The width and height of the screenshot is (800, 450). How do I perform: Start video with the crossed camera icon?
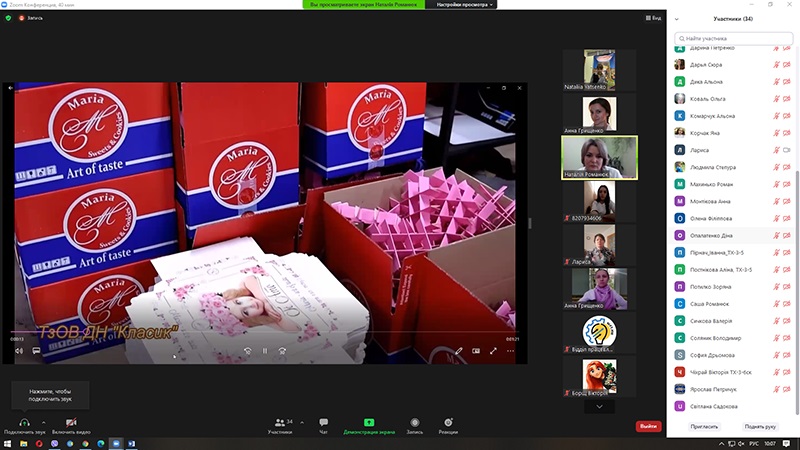[71, 422]
